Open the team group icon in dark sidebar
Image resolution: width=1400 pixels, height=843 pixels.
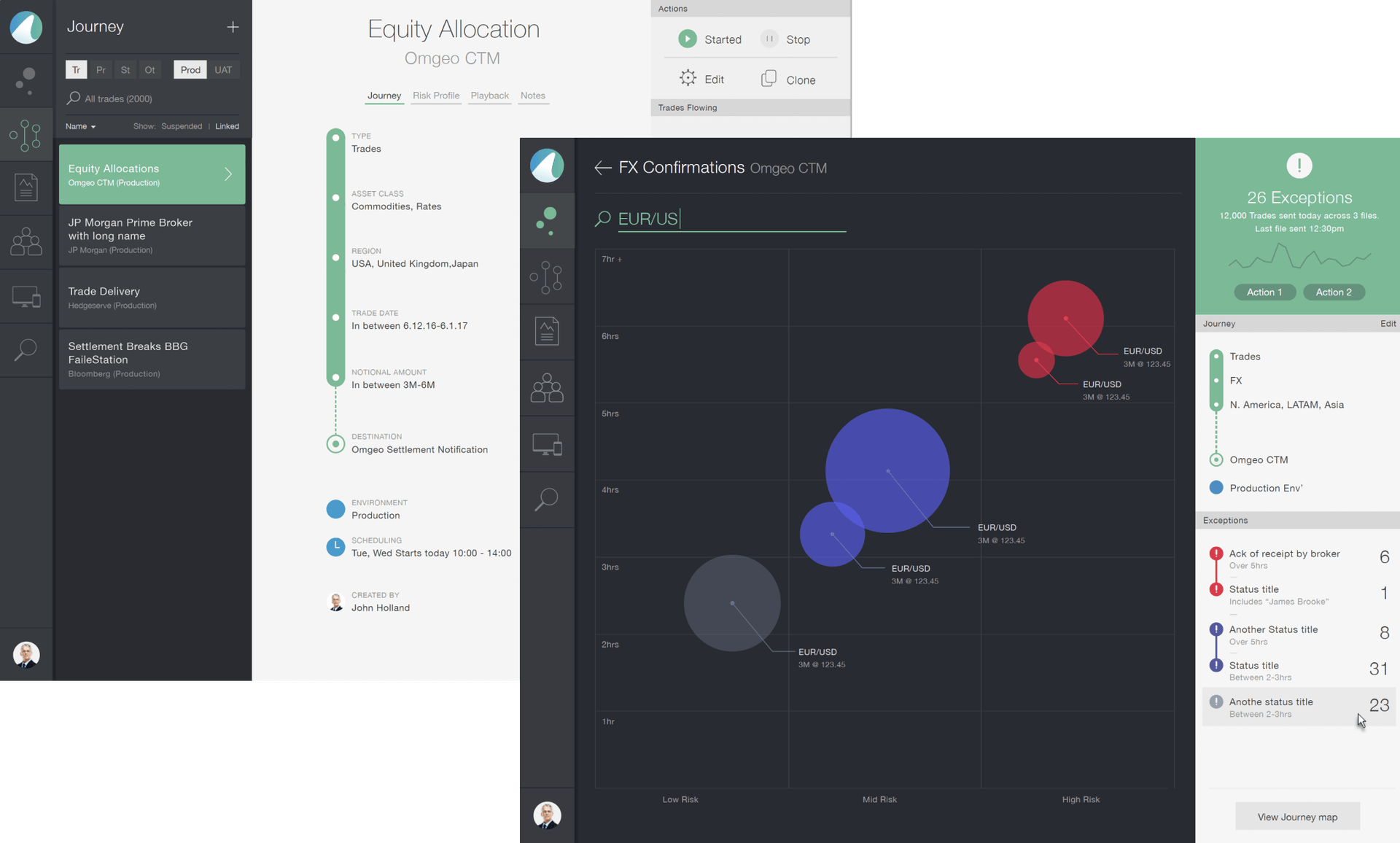click(x=547, y=388)
